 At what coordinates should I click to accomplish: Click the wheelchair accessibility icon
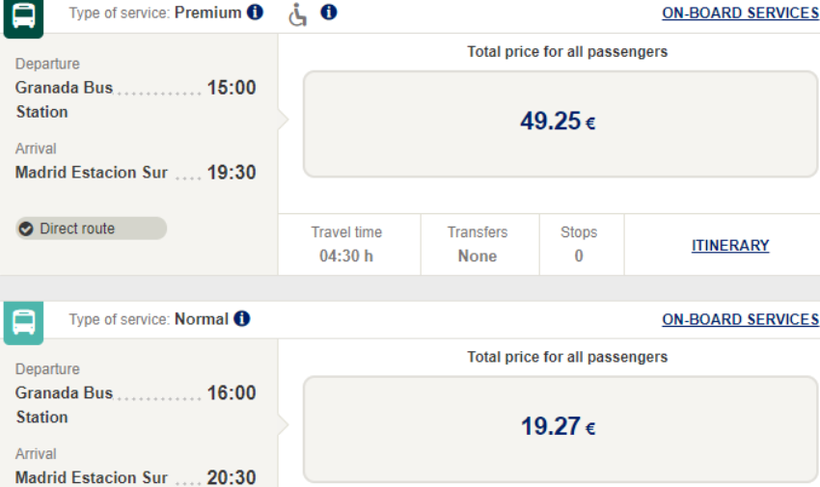[298, 14]
